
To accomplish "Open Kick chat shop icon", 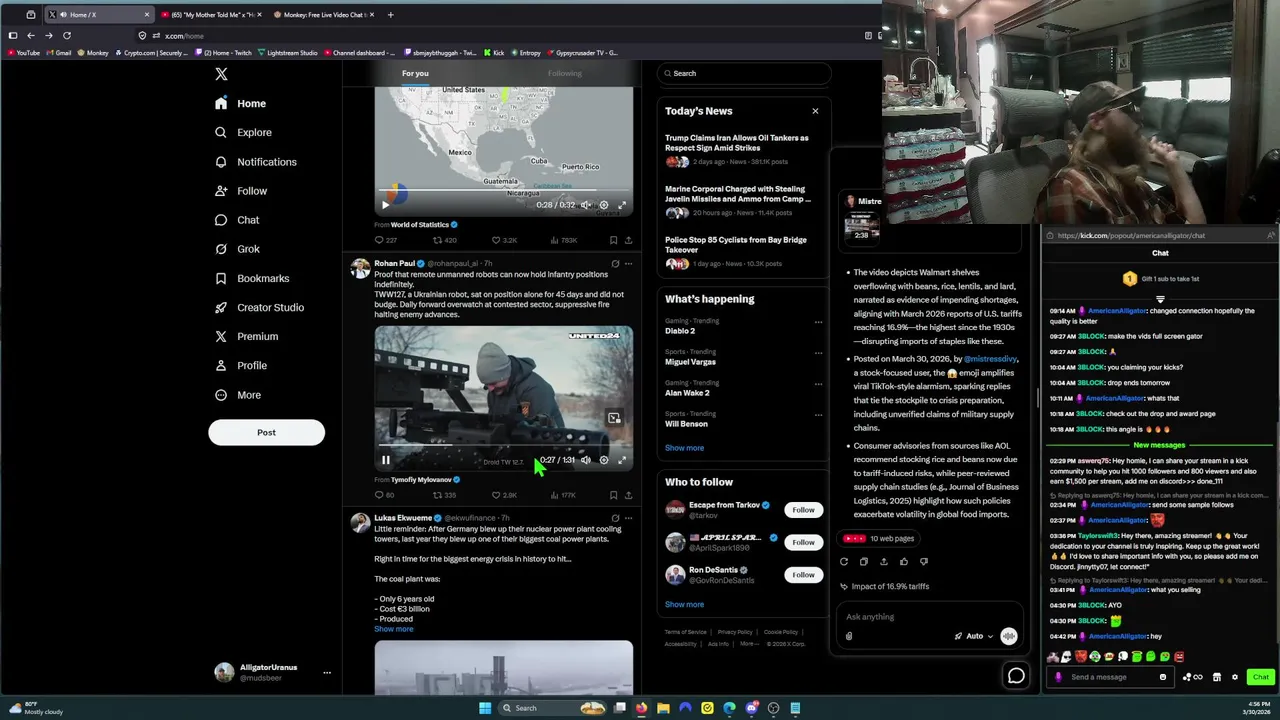I will point(1217,677).
